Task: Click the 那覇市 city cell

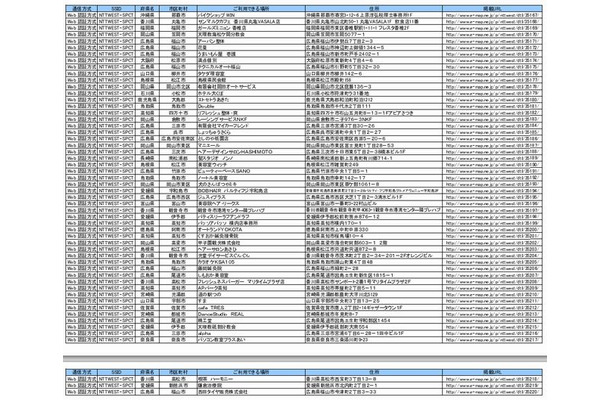Action: [178, 15]
